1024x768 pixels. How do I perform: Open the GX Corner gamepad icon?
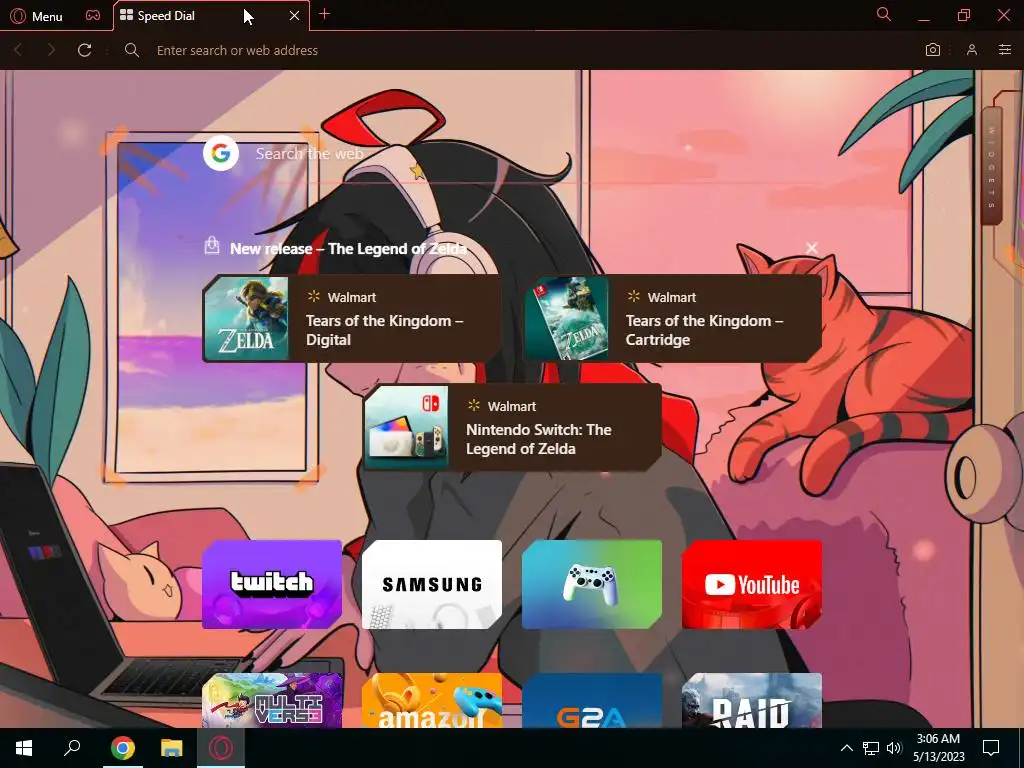(93, 16)
